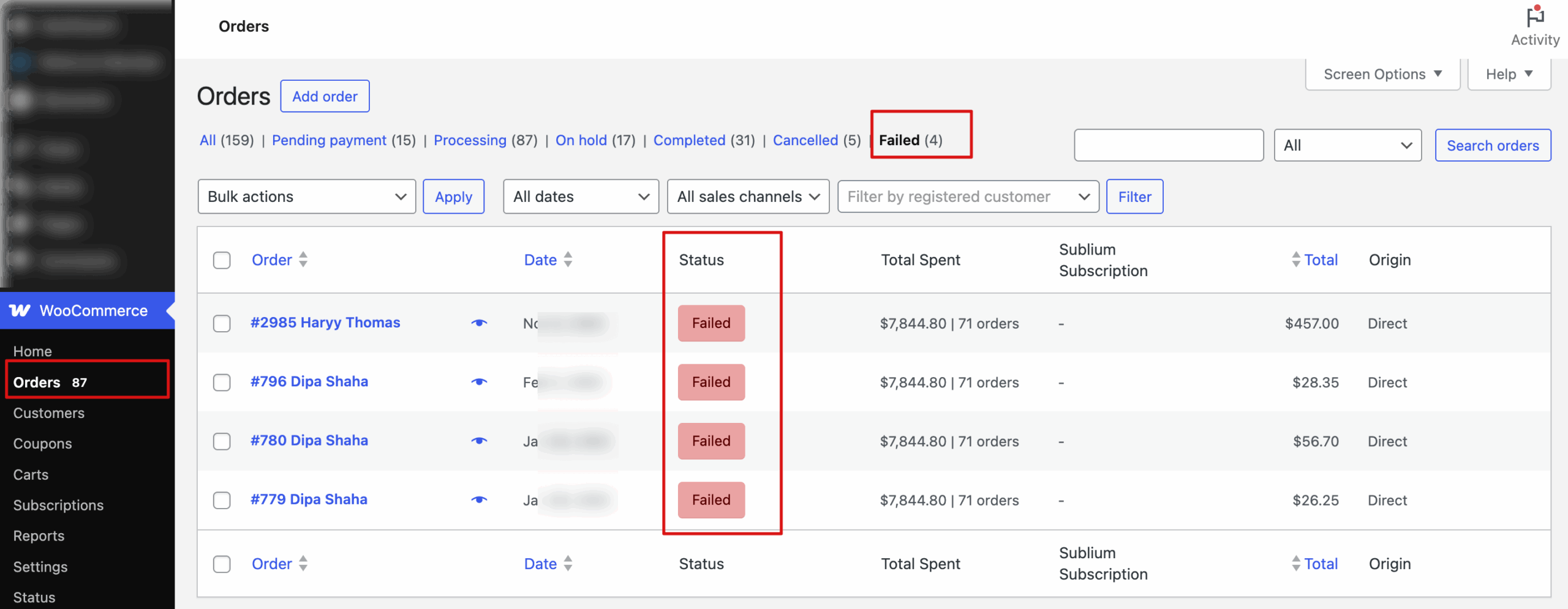Open the All sales channels dropdown
1568x609 pixels.
(x=747, y=196)
